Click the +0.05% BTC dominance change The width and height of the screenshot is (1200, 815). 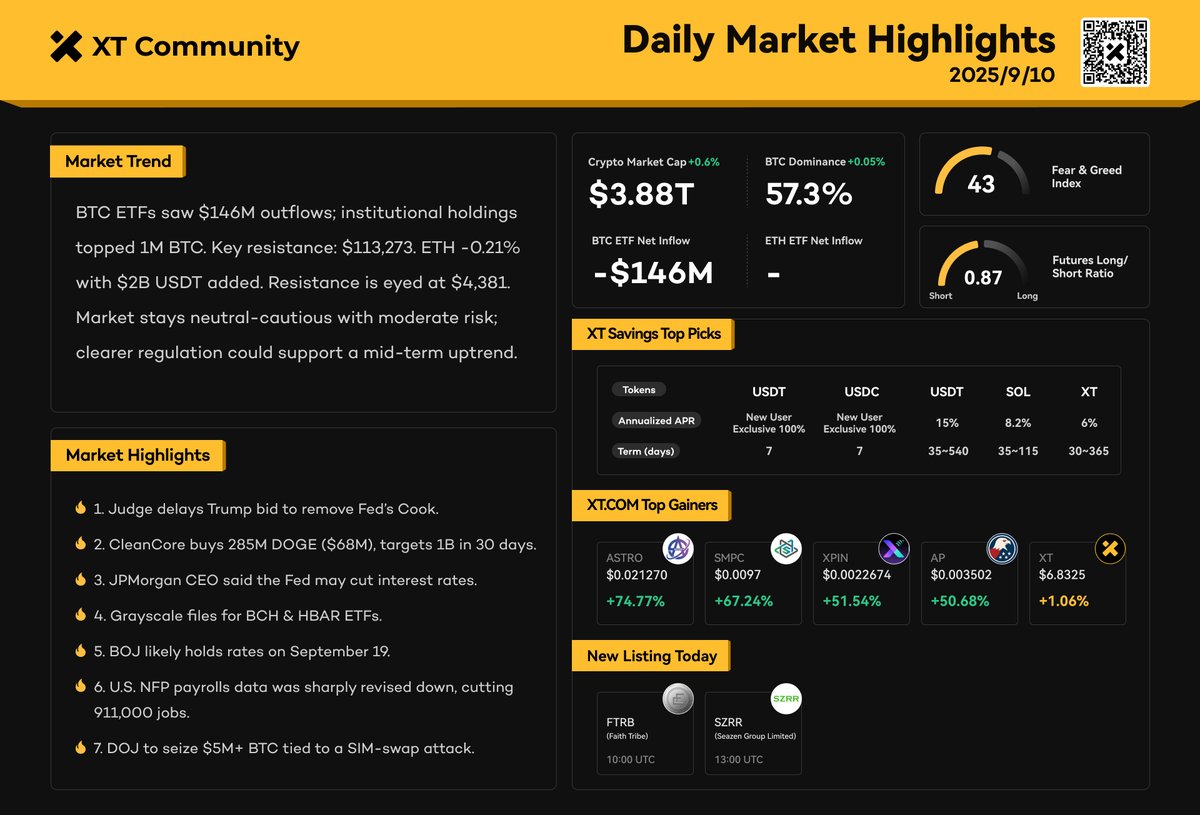coord(866,161)
